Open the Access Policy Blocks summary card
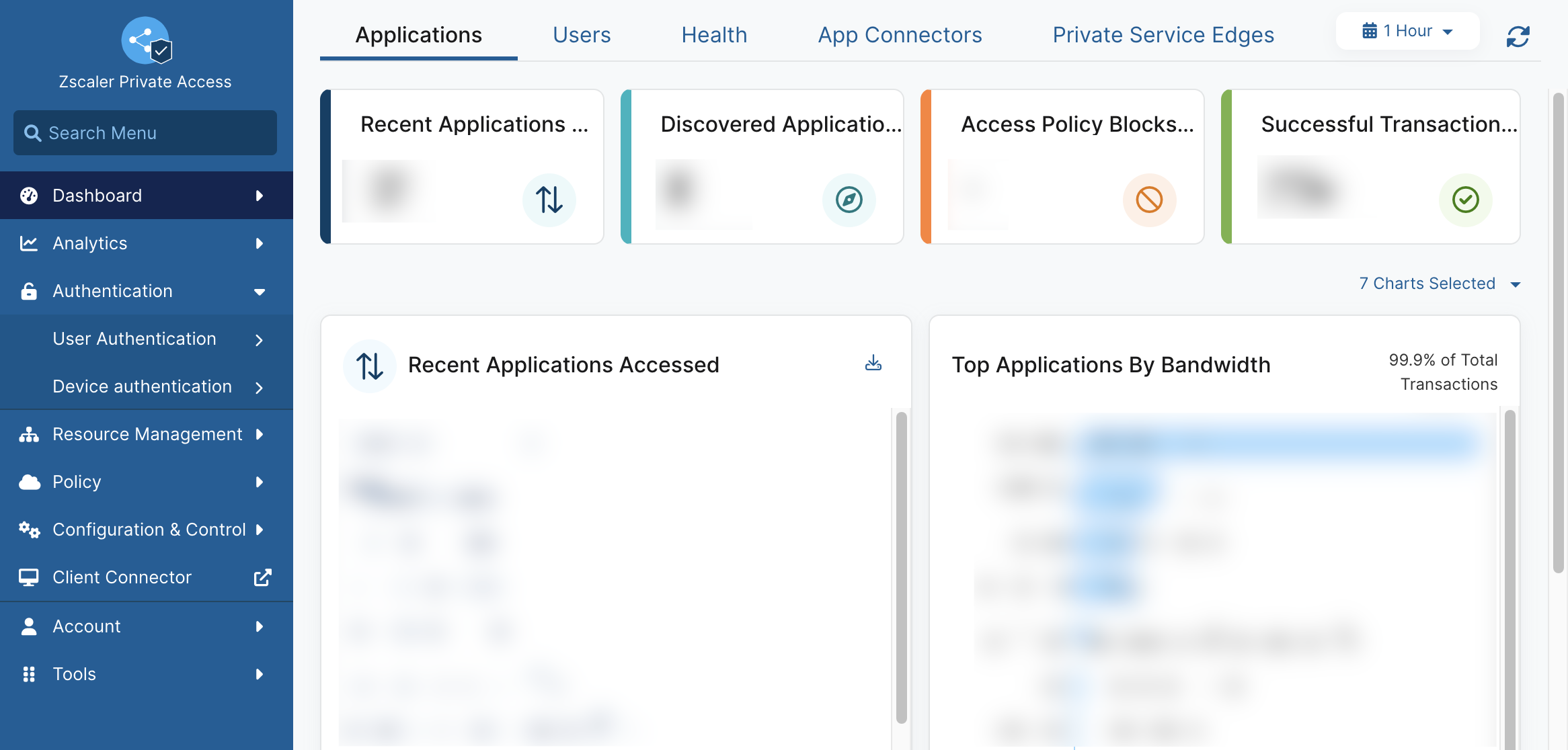 1062,167
